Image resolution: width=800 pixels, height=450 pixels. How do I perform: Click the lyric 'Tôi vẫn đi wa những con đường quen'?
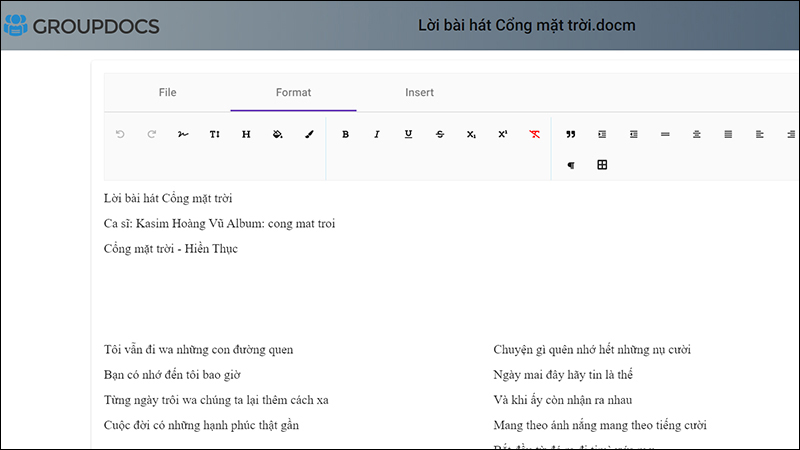(x=198, y=349)
